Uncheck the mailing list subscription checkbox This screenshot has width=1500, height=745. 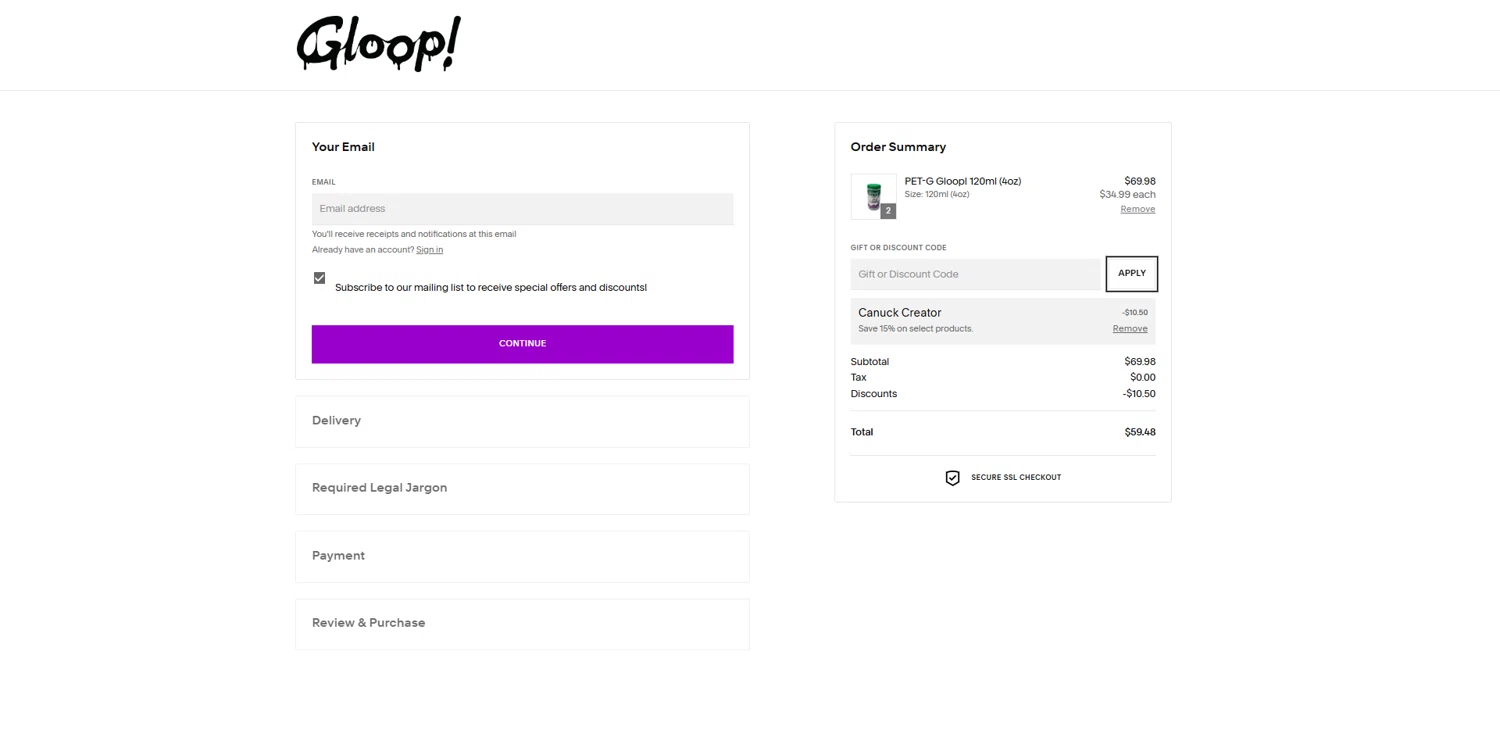pos(319,278)
